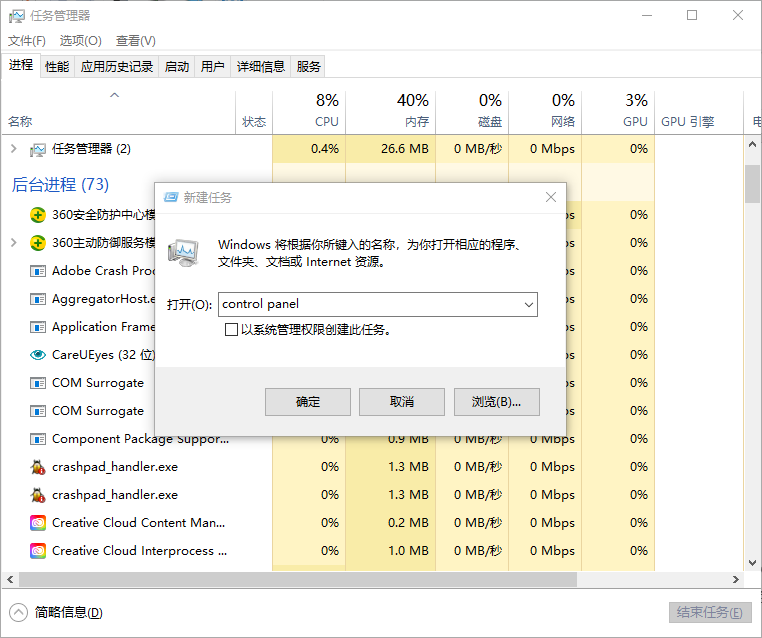762x638 pixels.
Task: Click the Adobe Crash Processor icon
Action: (38, 271)
